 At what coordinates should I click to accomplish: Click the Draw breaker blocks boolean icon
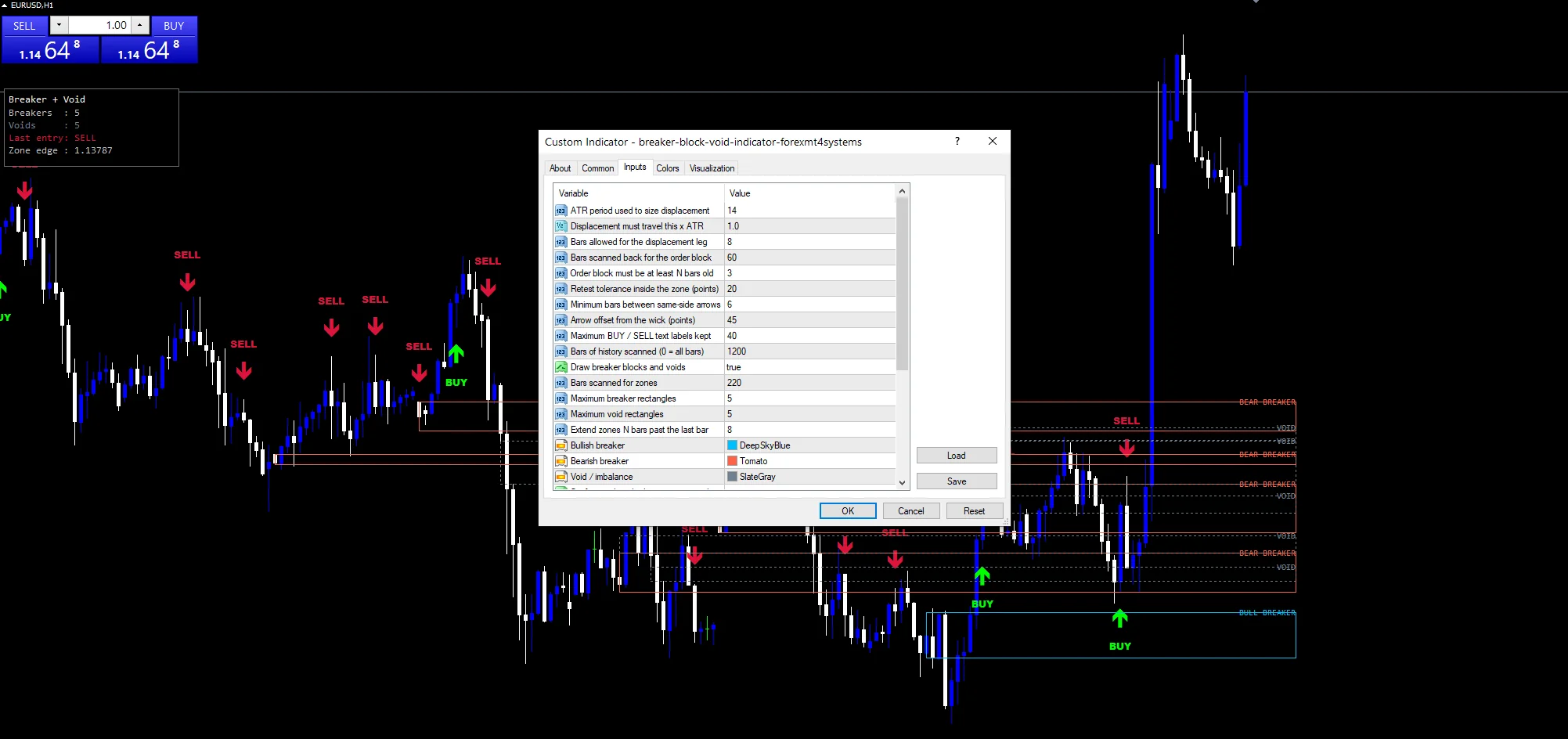(x=561, y=367)
